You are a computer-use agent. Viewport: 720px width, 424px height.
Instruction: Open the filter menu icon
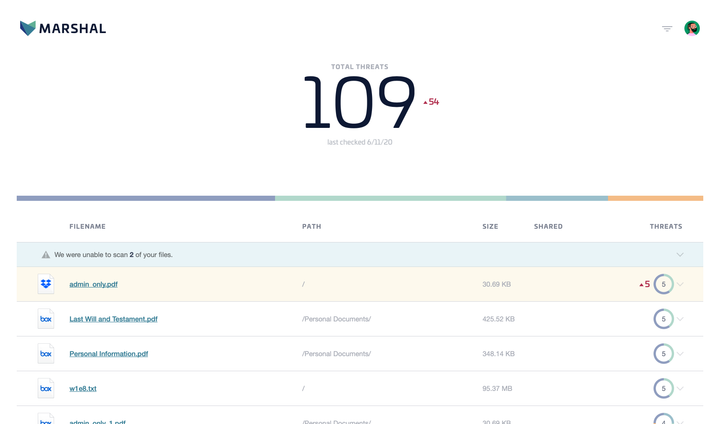click(667, 29)
